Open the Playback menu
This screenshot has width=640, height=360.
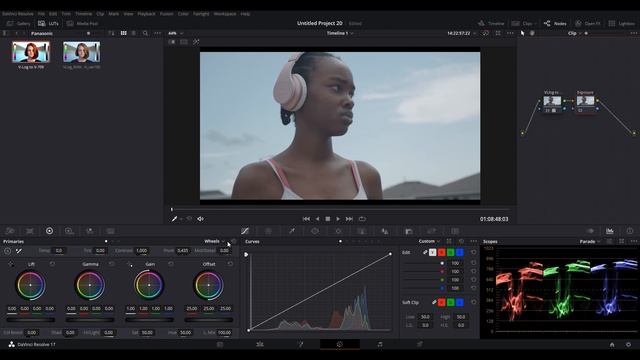[x=146, y=14]
